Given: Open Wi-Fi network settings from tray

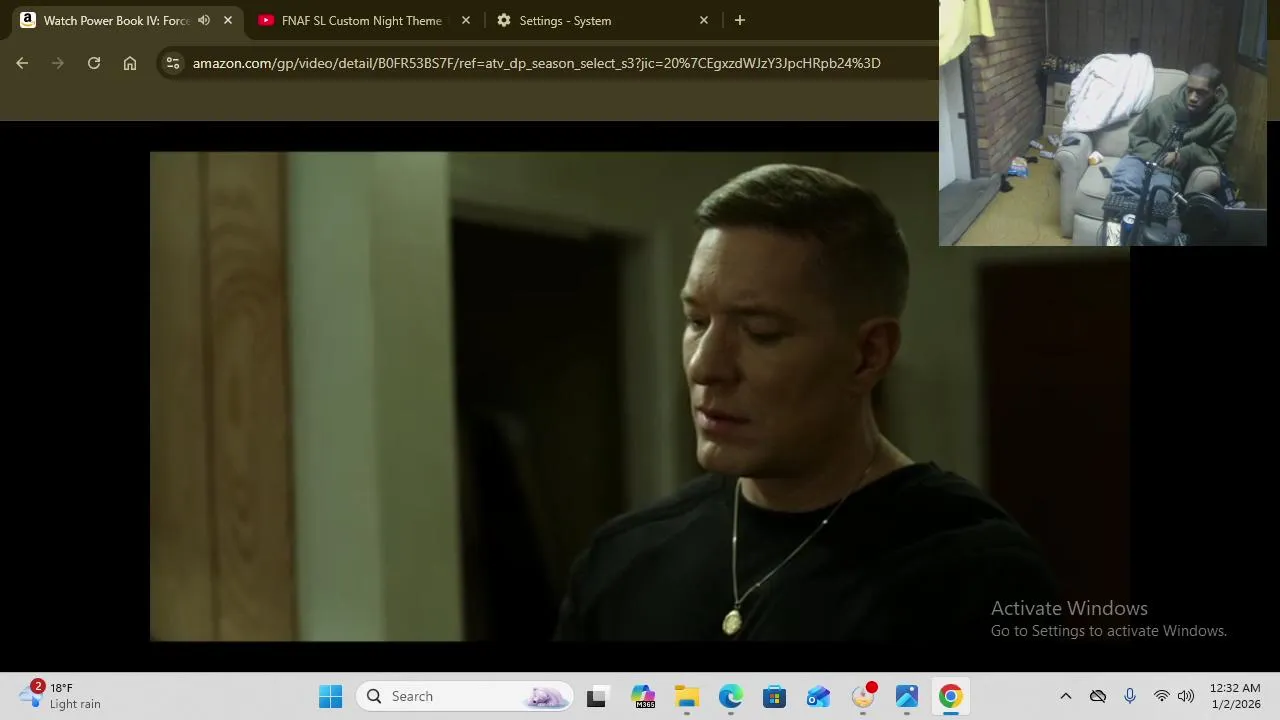Looking at the screenshot, I should tap(1162, 696).
